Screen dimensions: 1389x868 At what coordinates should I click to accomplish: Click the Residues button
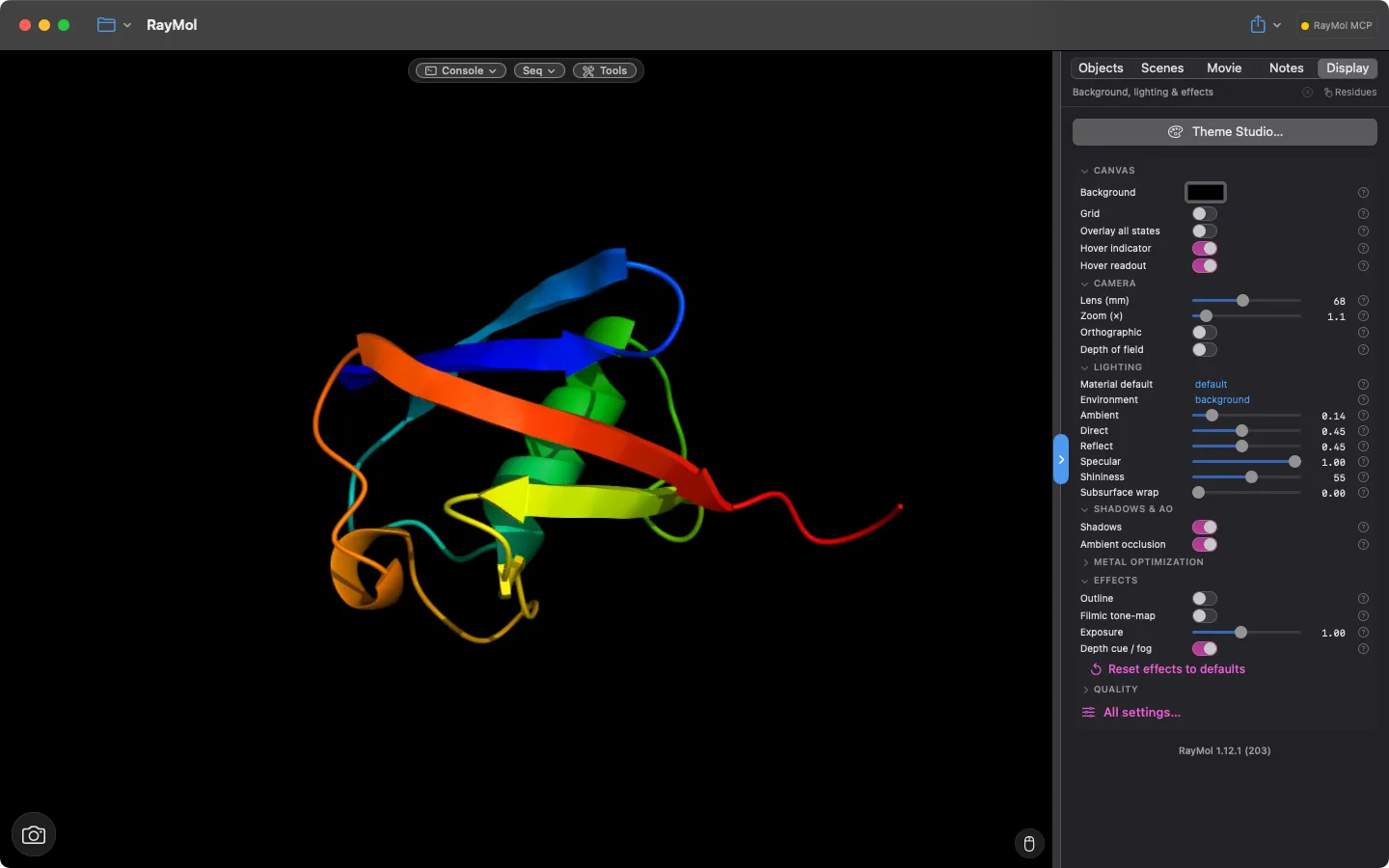(x=1350, y=93)
